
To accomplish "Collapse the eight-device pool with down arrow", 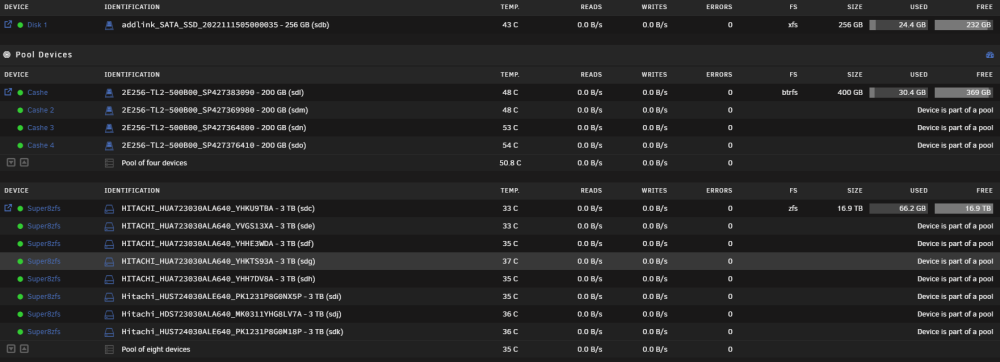I will click(11, 349).
